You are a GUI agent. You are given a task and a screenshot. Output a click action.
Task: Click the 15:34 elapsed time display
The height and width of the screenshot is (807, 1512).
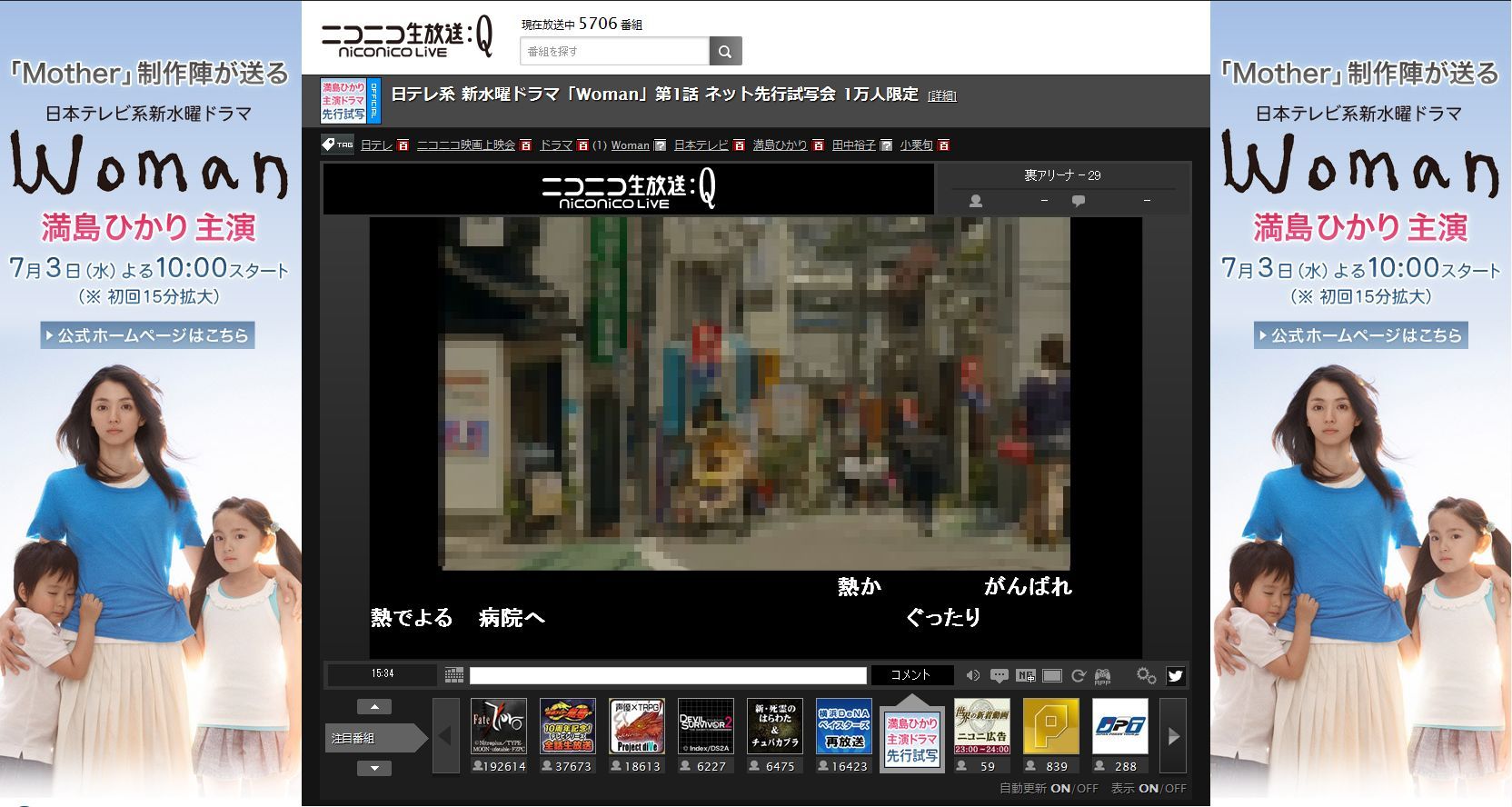coord(383,674)
